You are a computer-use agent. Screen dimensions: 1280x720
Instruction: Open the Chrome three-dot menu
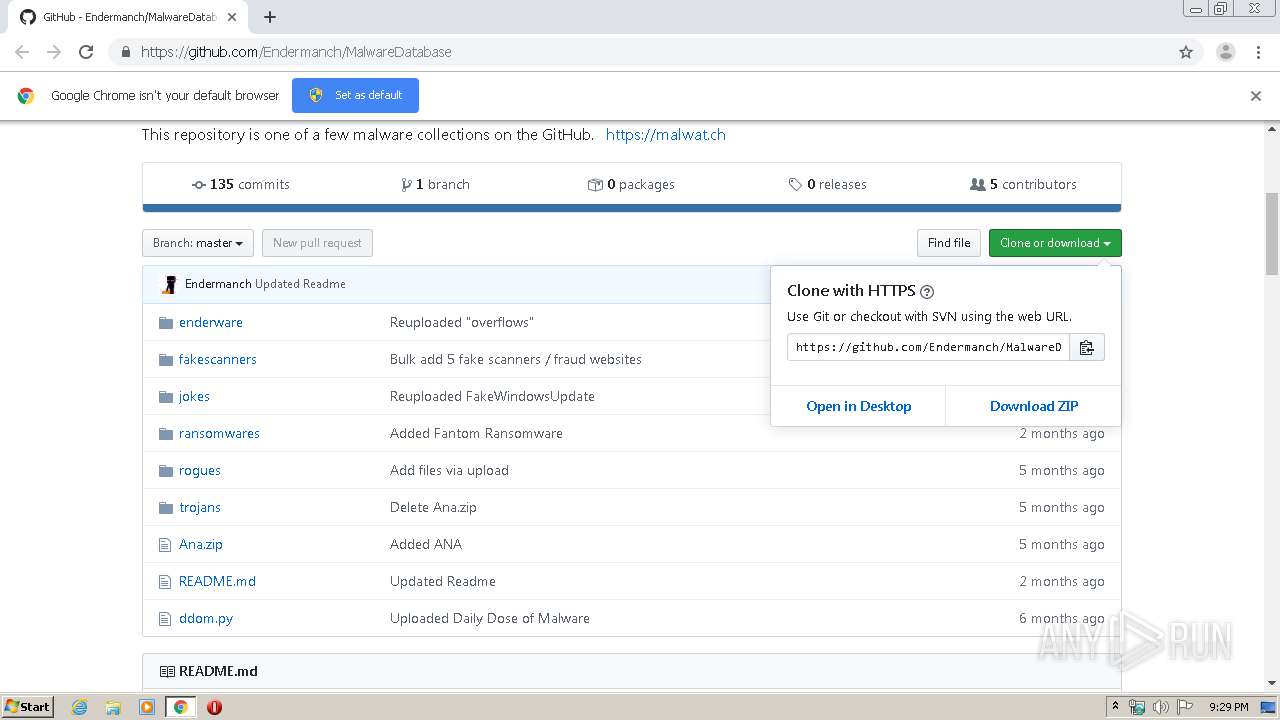pos(1258,52)
